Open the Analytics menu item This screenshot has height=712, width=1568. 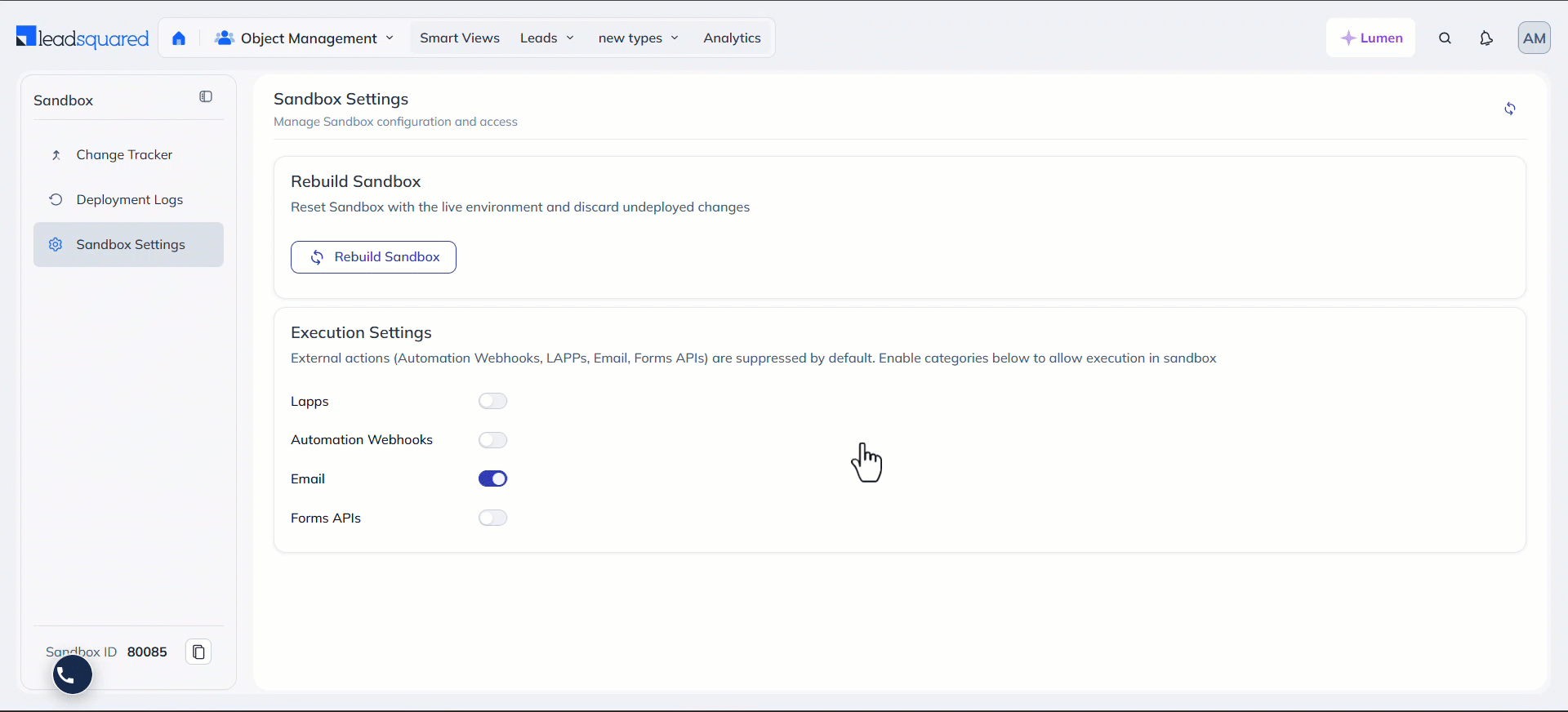click(x=733, y=38)
